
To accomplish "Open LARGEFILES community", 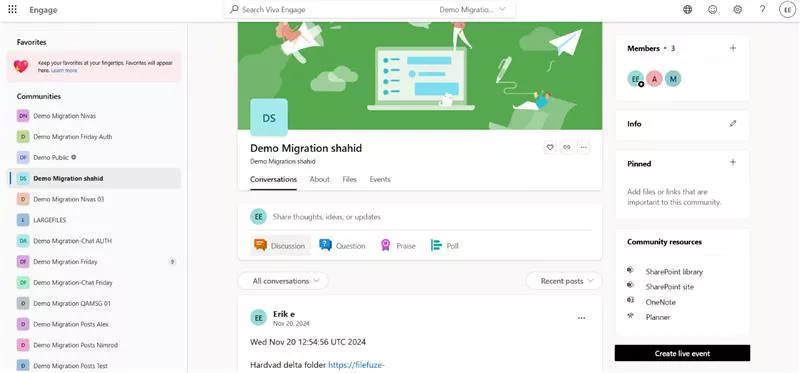I will tap(94, 220).
